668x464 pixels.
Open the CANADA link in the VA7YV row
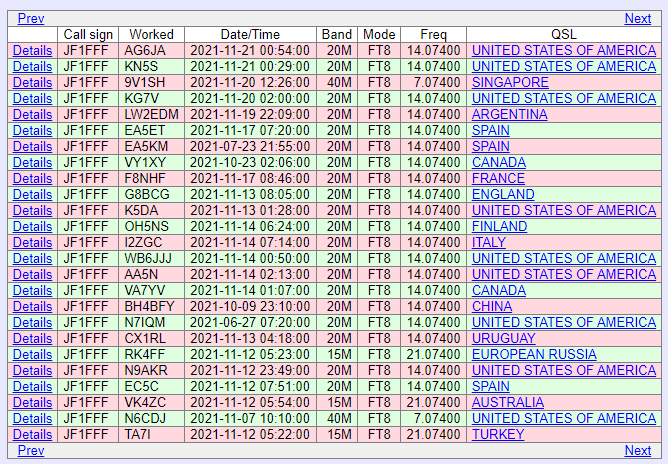click(x=498, y=290)
